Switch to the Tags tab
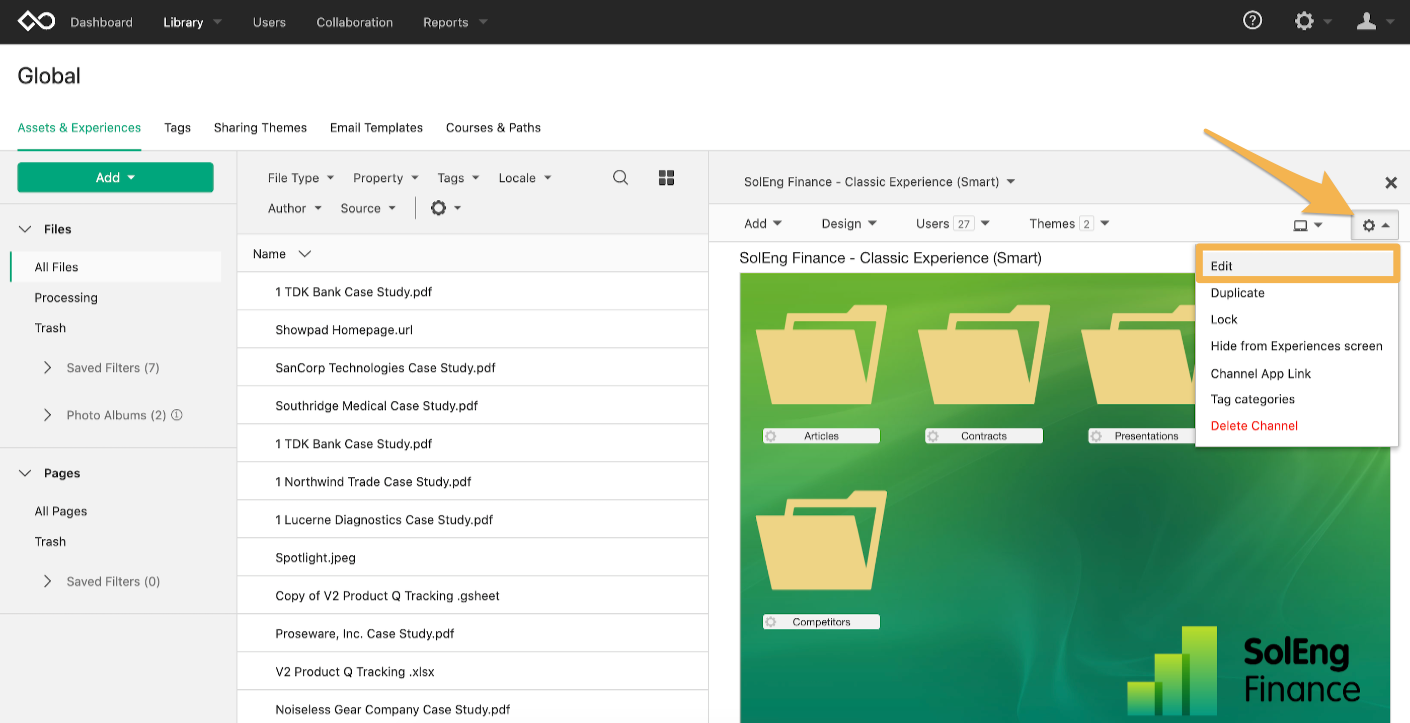The image size is (1410, 723). click(177, 128)
